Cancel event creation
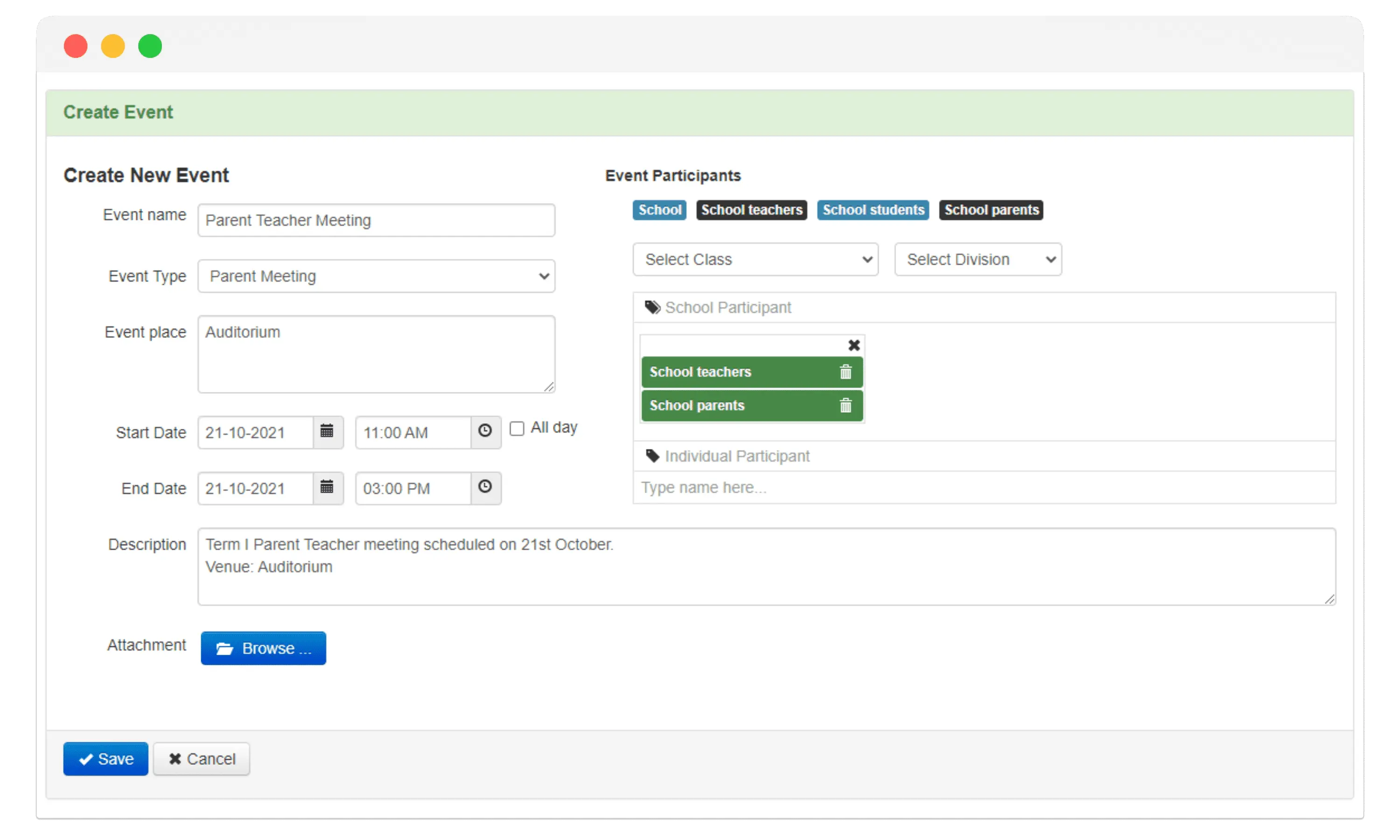 pos(202,758)
